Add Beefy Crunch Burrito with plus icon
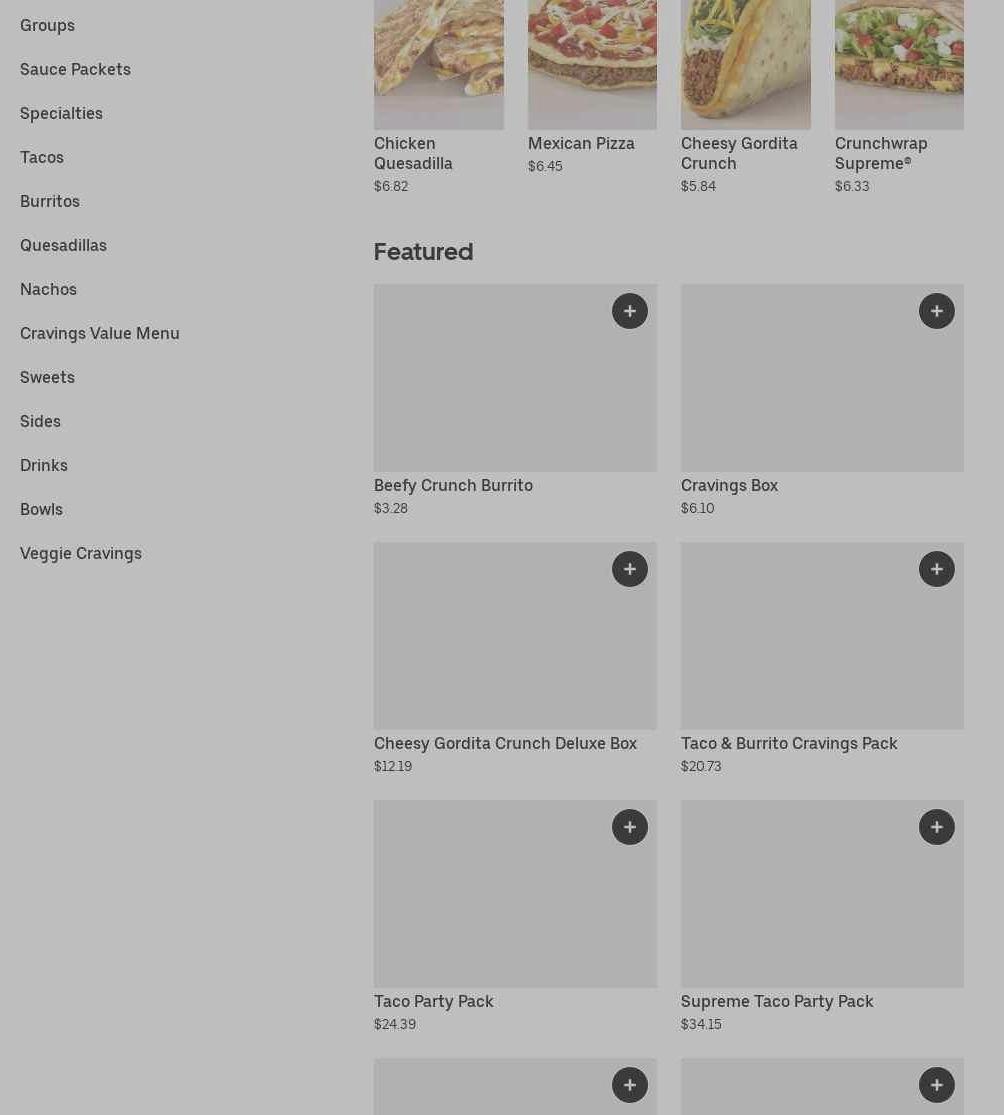This screenshot has height=1115, width=1004. click(x=629, y=311)
